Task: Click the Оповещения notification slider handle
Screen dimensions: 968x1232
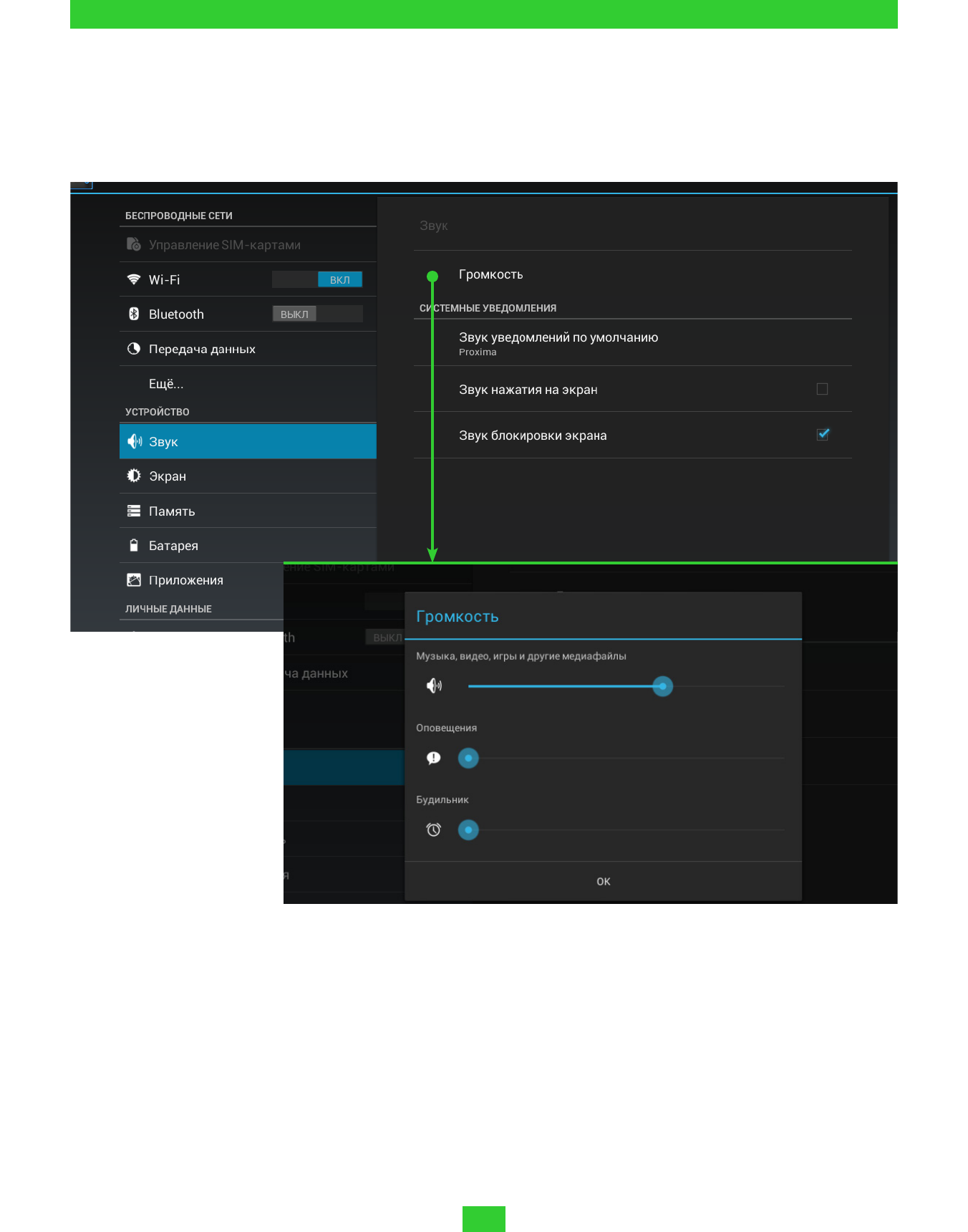Action: coord(468,758)
